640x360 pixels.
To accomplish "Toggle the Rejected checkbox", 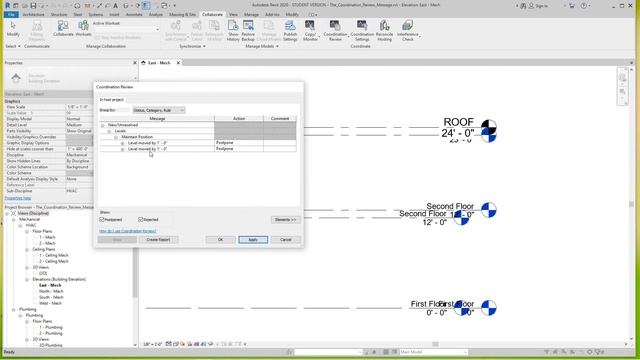I will tap(141, 220).
